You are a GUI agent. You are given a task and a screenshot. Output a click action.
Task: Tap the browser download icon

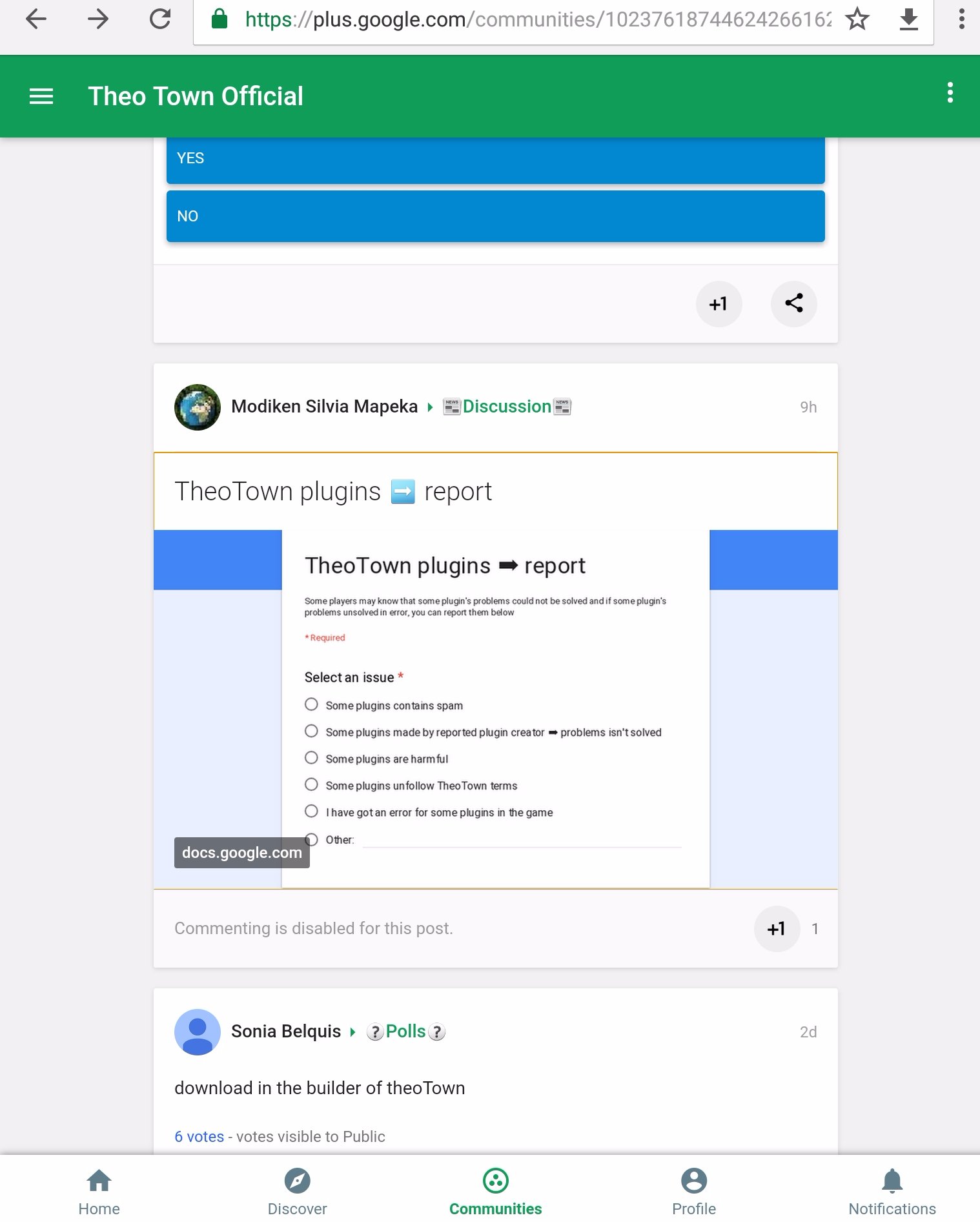(909, 19)
